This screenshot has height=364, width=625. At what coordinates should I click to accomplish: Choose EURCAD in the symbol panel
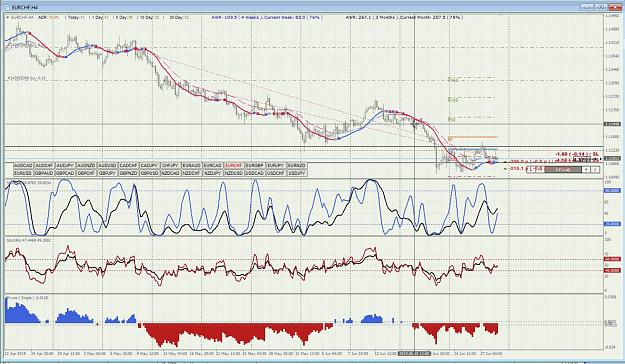(213, 165)
